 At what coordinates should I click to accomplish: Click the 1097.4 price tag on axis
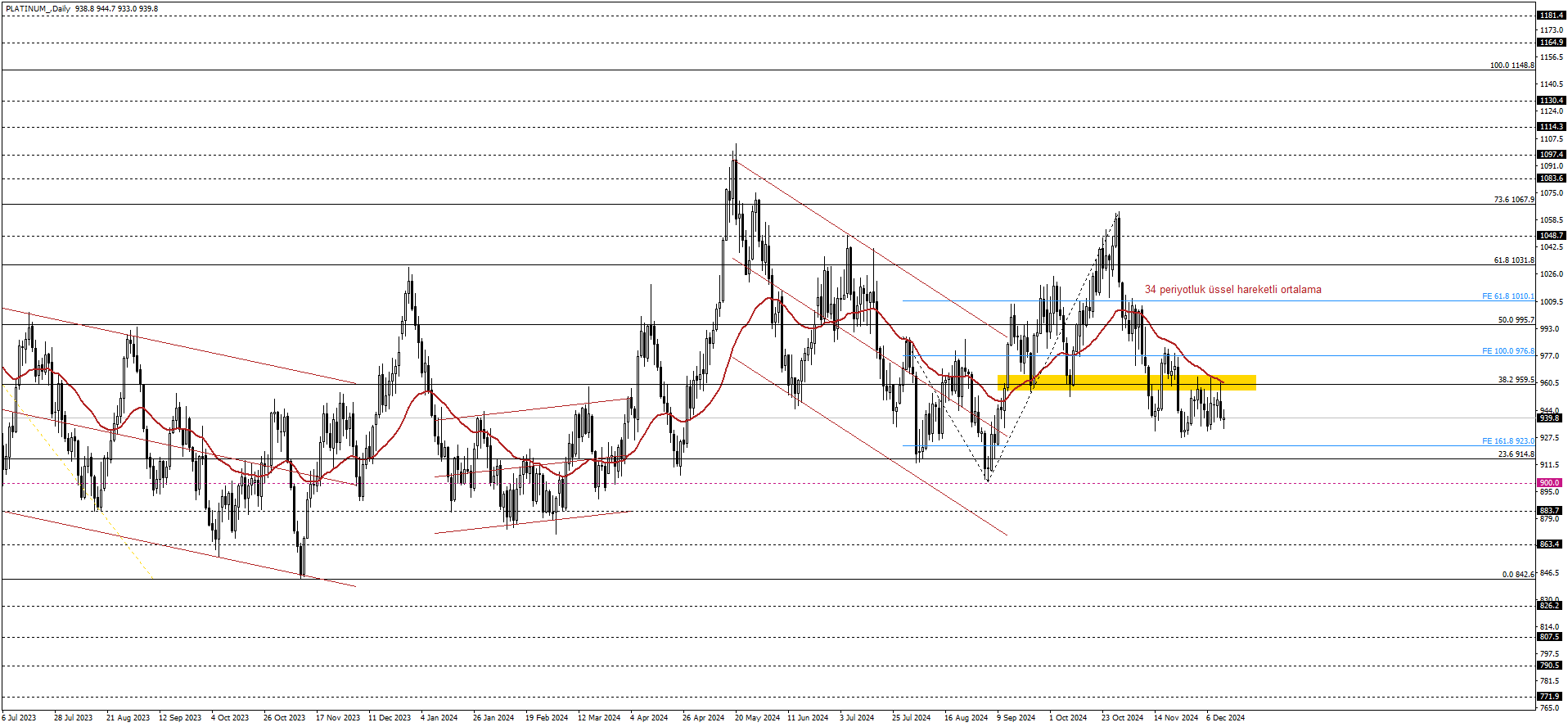[x=1551, y=155]
